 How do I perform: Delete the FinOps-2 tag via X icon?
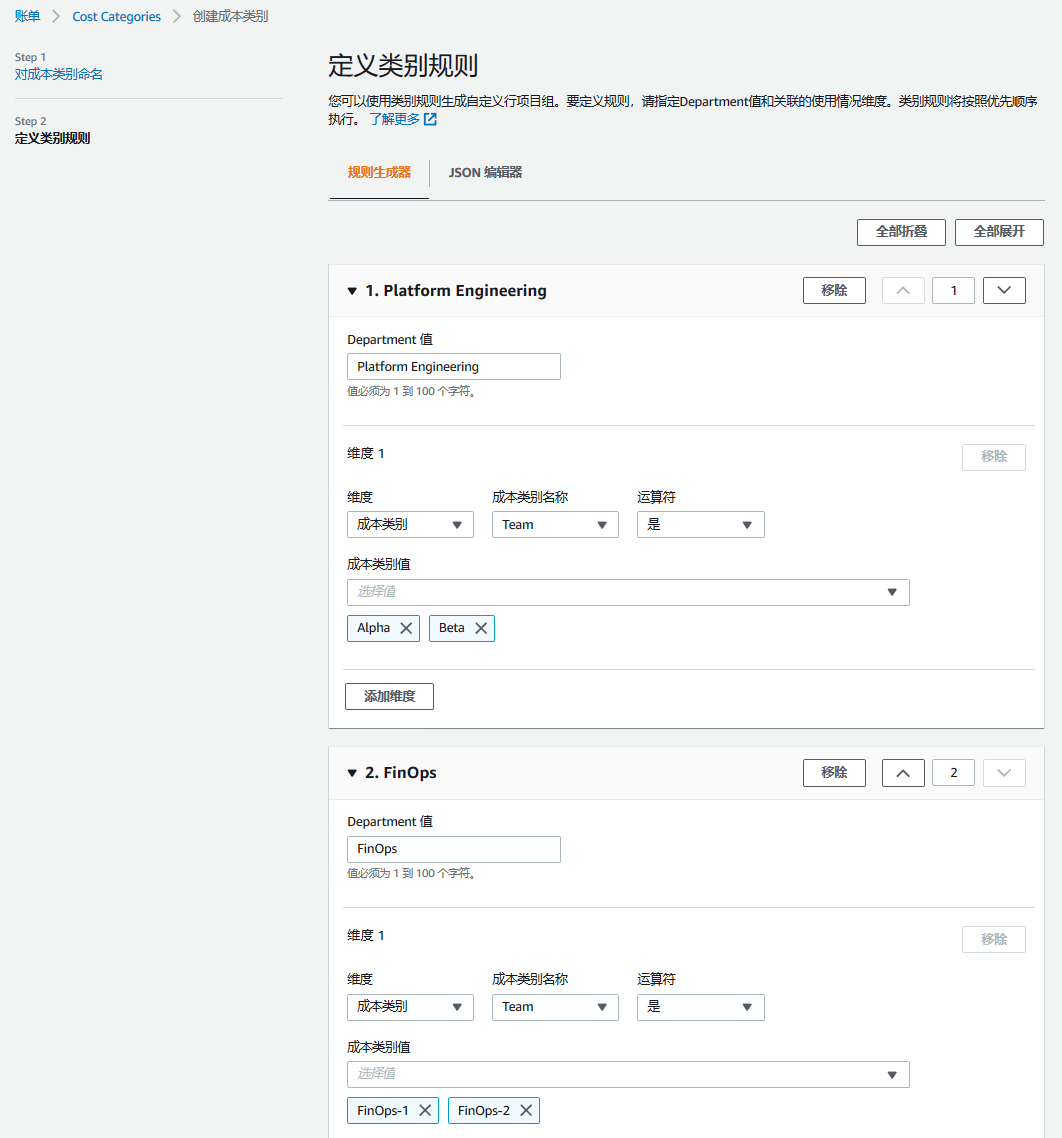pyautogui.click(x=526, y=1110)
